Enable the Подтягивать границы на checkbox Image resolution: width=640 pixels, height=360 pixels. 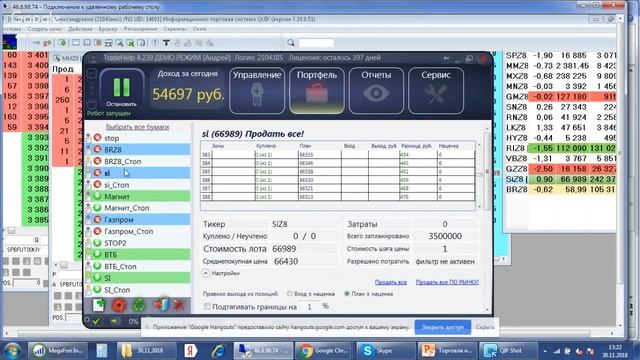207,307
